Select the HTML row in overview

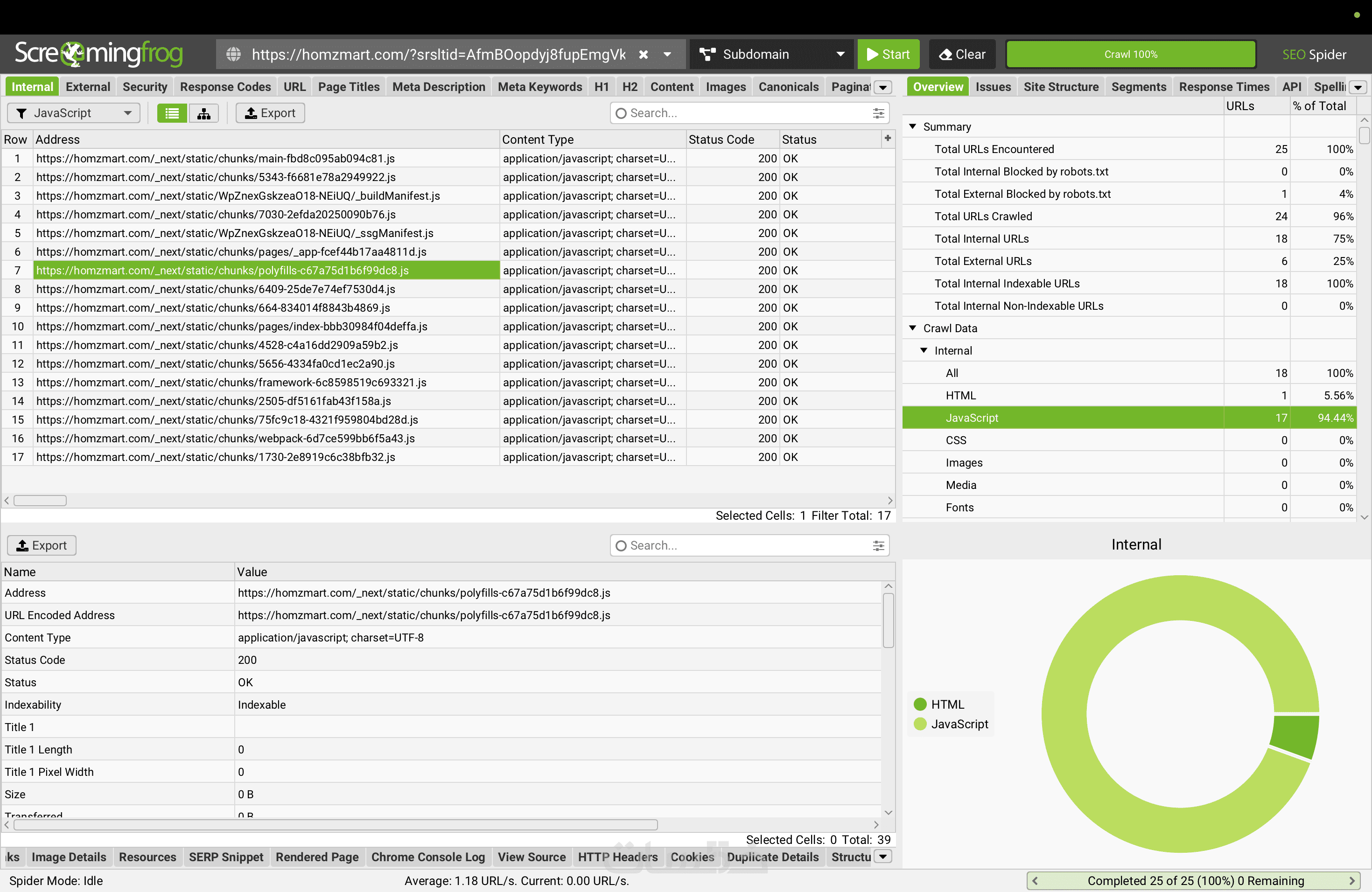[x=960, y=395]
